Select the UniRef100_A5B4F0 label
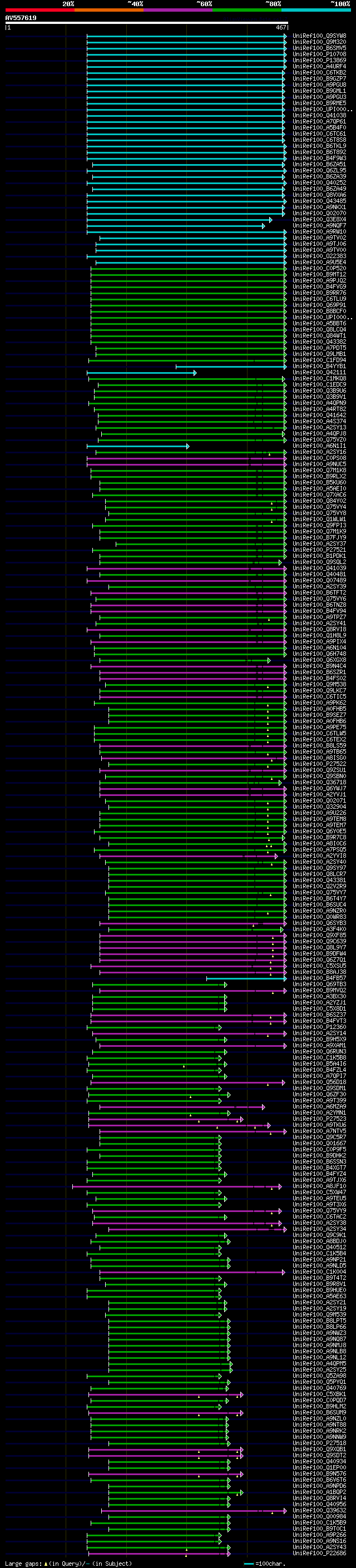Image resolution: width=356 pixels, height=1568 pixels. pos(319,128)
